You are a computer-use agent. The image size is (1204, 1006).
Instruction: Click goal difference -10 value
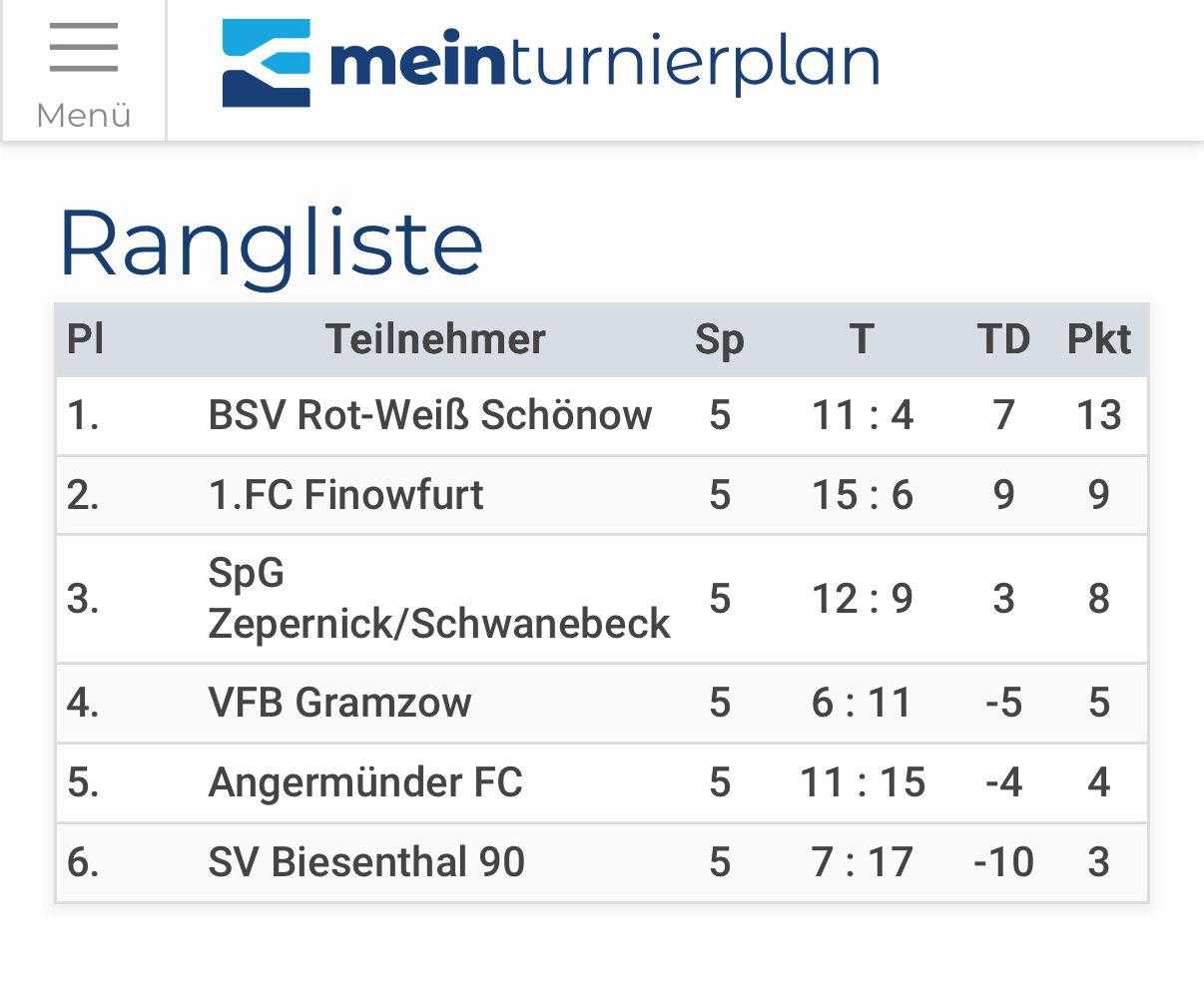pos(1003,862)
